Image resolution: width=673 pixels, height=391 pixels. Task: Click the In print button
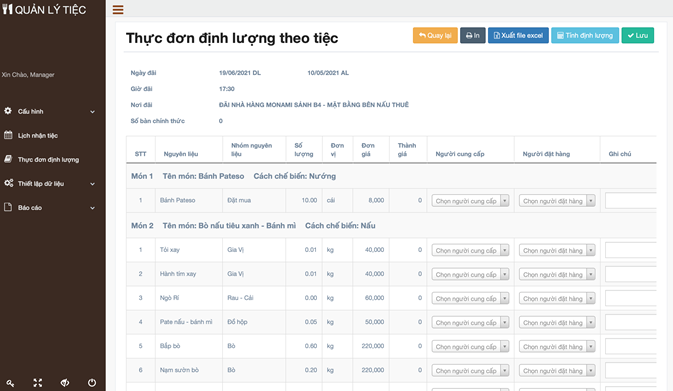point(473,35)
